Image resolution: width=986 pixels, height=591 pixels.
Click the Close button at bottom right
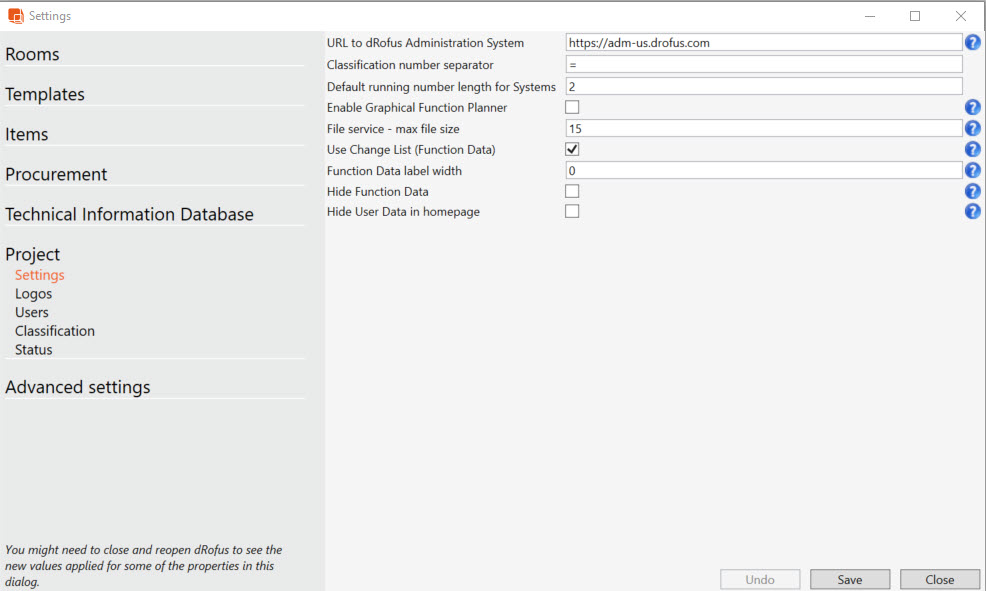tap(939, 580)
